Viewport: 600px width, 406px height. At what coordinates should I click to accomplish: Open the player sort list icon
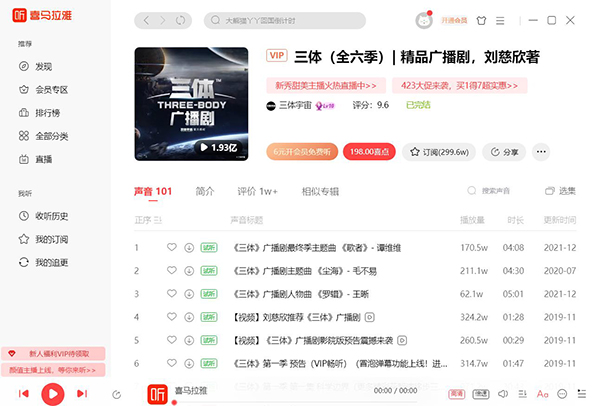[522, 394]
